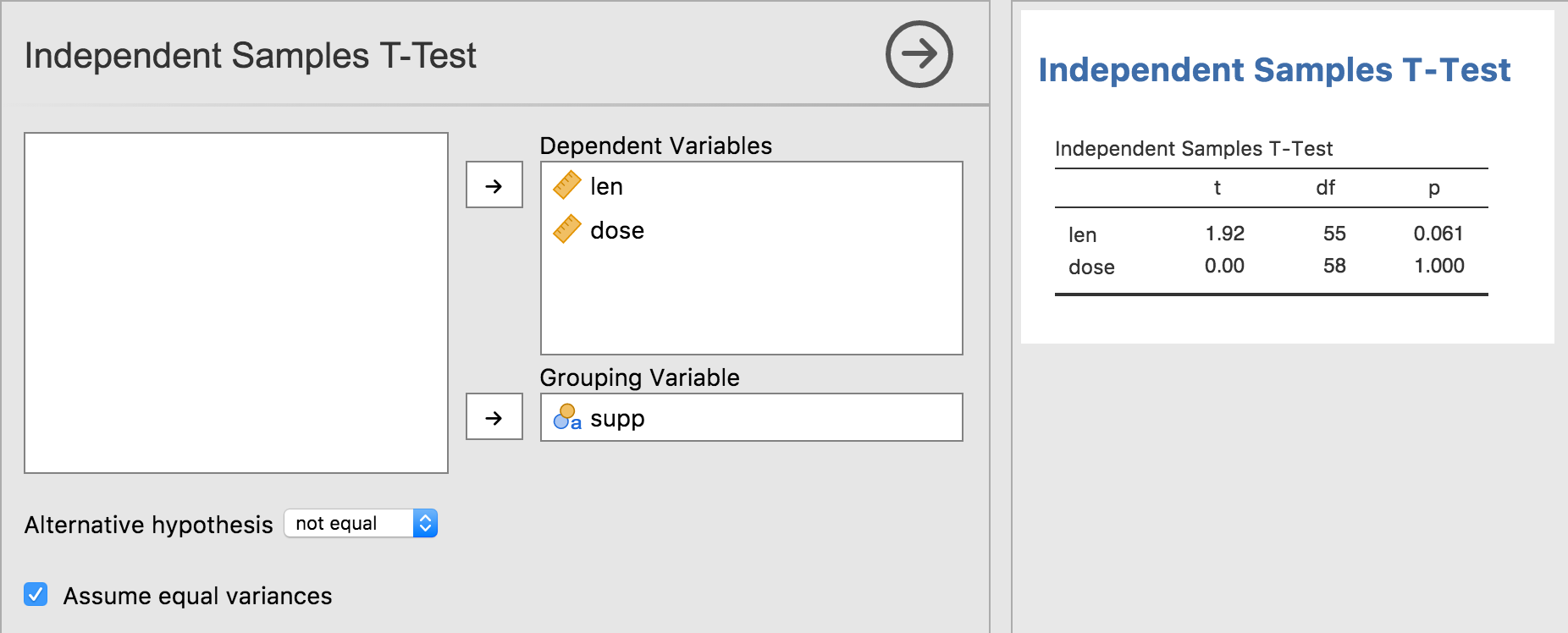
Task: Click the circled arrow to hide options panel
Action: pos(919,54)
